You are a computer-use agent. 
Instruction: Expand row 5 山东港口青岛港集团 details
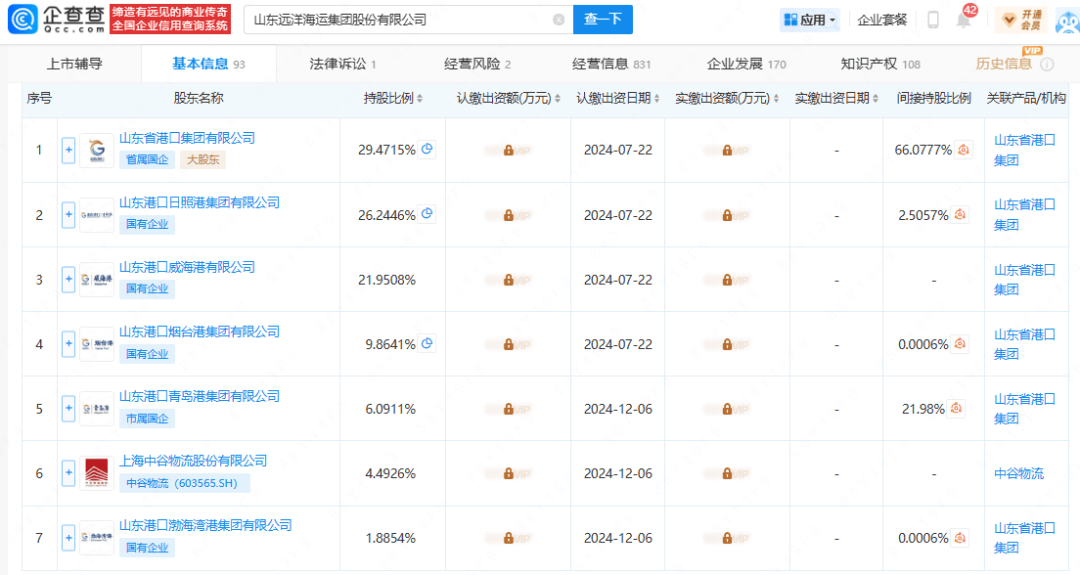tap(68, 408)
